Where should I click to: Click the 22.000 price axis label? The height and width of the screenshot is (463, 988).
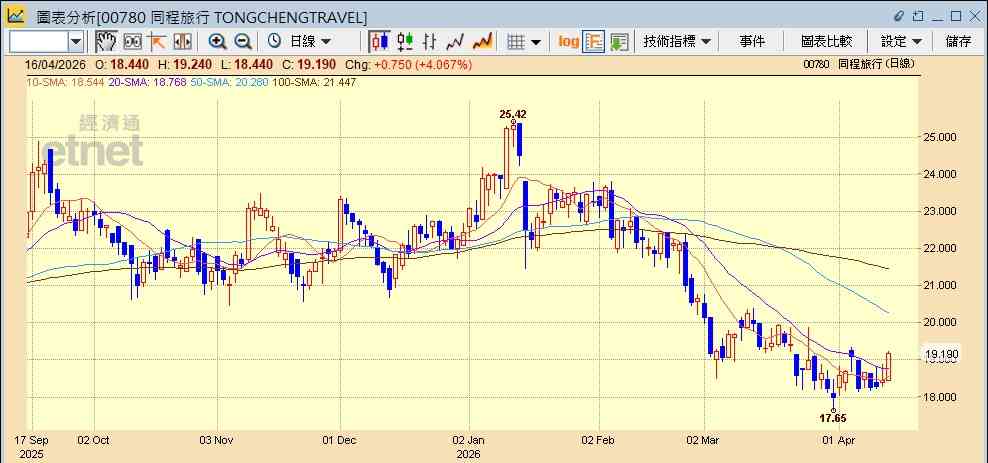point(939,248)
